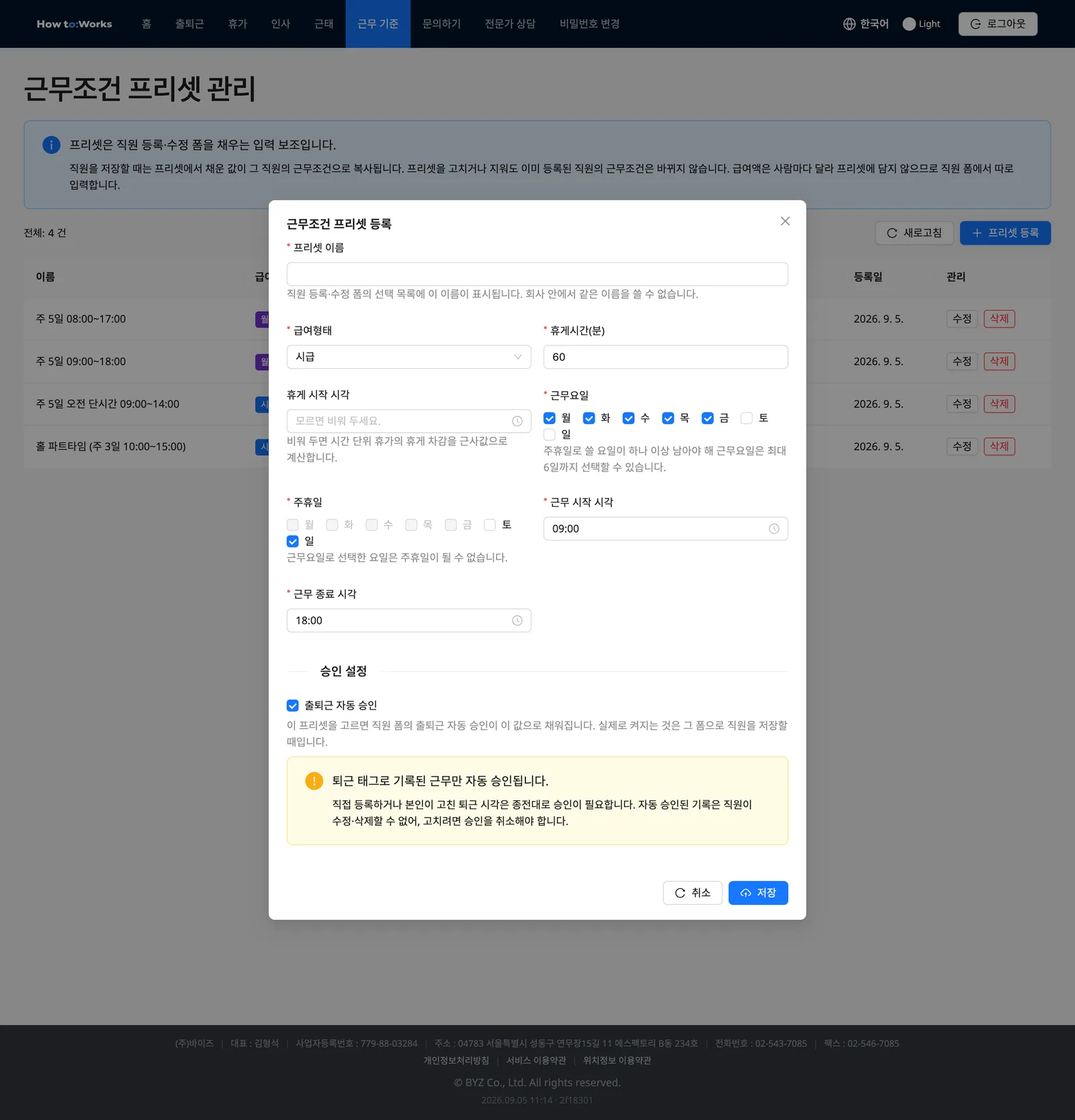Uncheck 금 in 근무요일
The image size is (1075, 1120).
pos(707,419)
